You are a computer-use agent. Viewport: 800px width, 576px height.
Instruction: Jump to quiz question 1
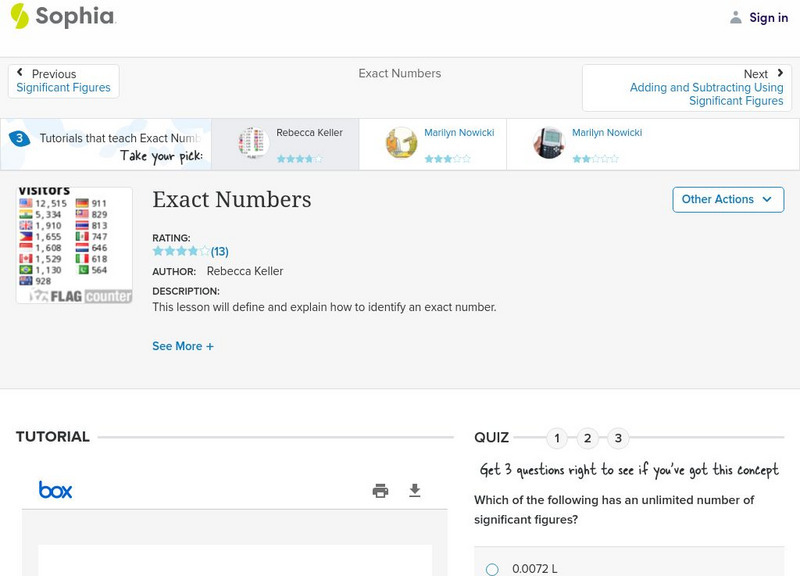[557, 438]
